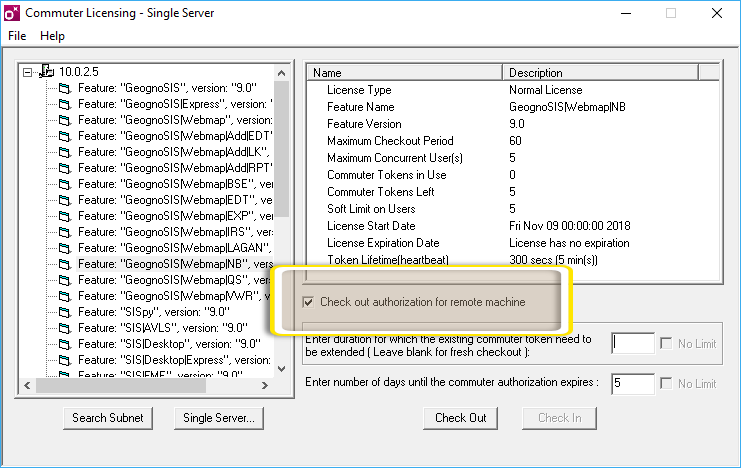Click the Check In button
Image resolution: width=741 pixels, height=468 pixels.
coord(559,418)
